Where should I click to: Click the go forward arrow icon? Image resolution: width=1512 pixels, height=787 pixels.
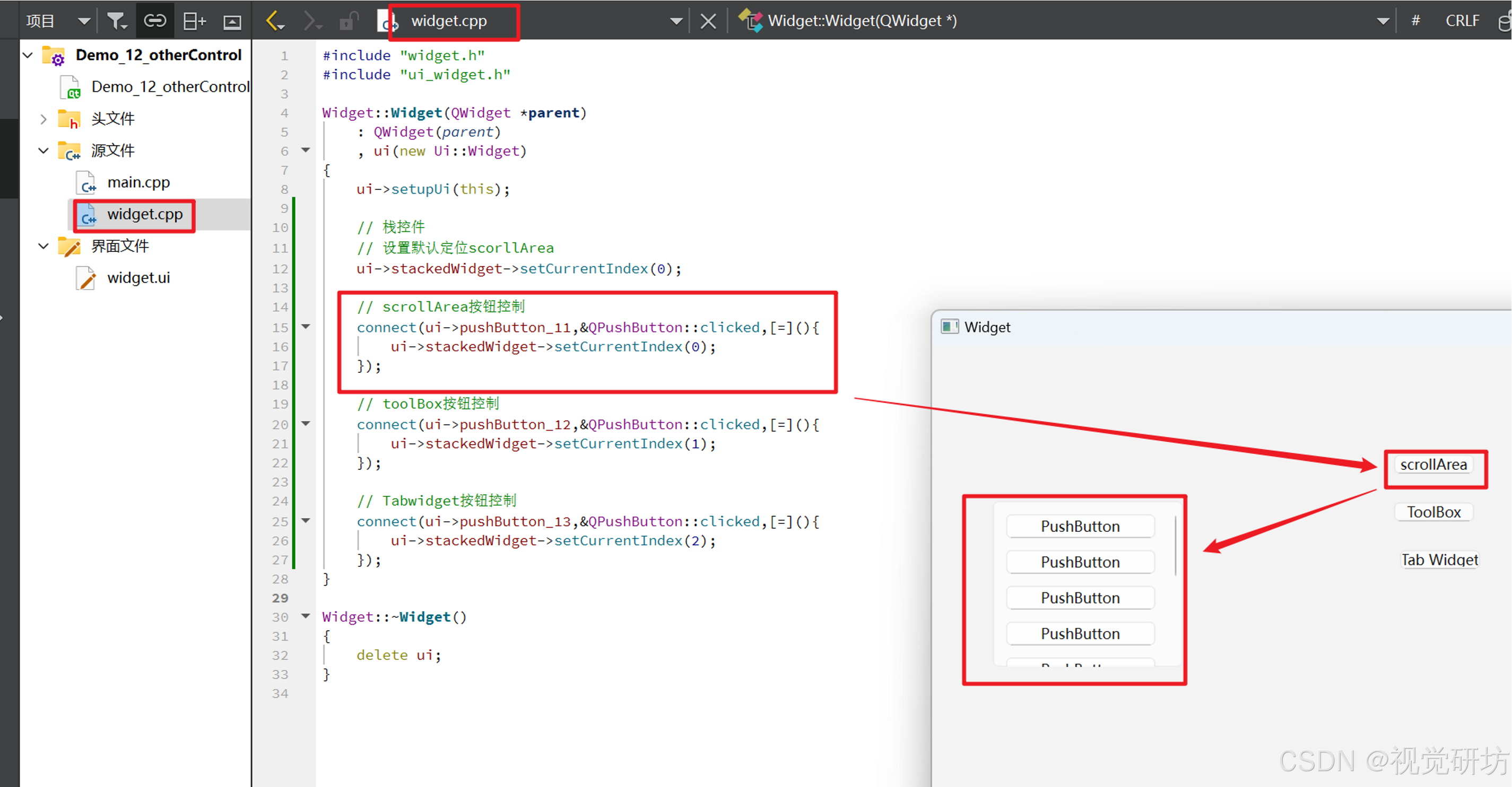(311, 21)
